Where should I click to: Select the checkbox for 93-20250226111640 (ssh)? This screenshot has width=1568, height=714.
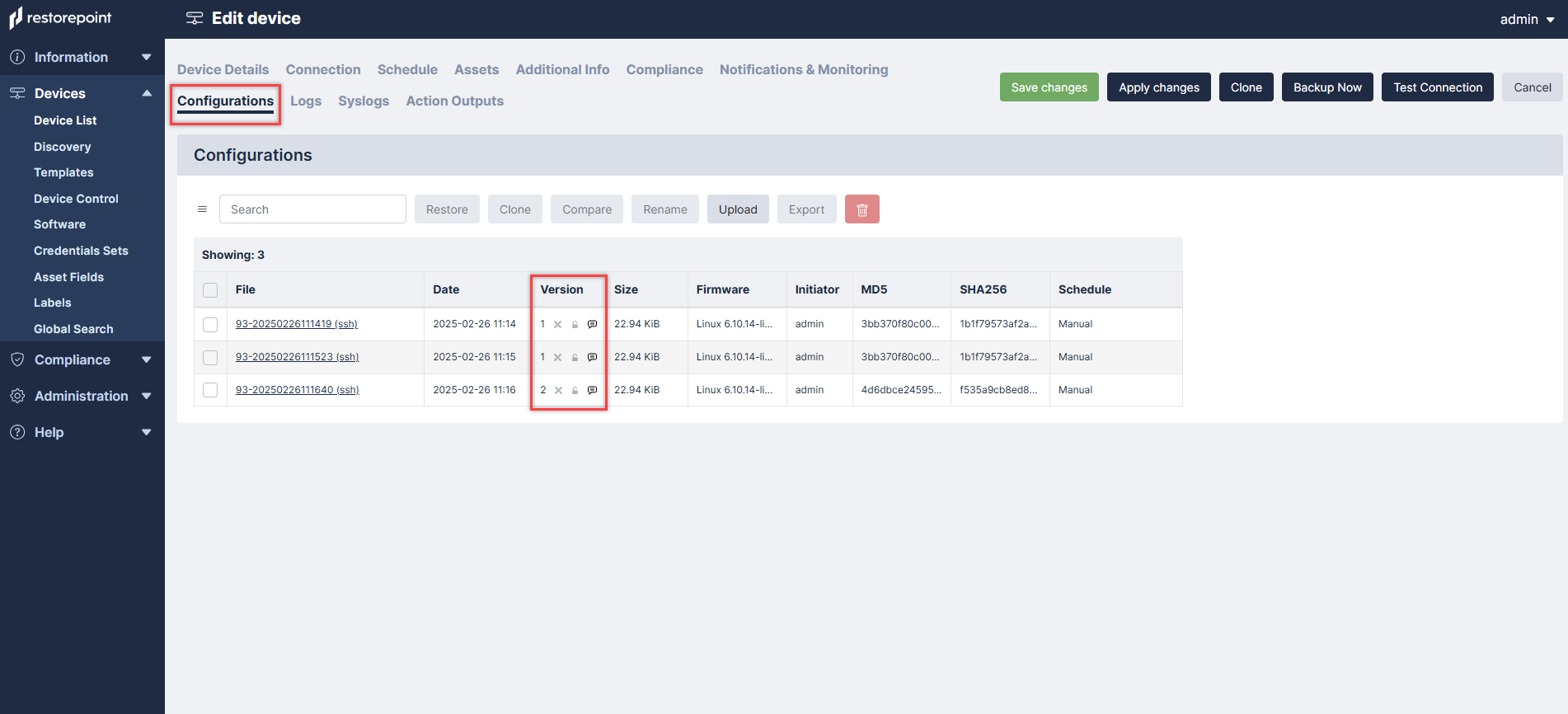210,390
